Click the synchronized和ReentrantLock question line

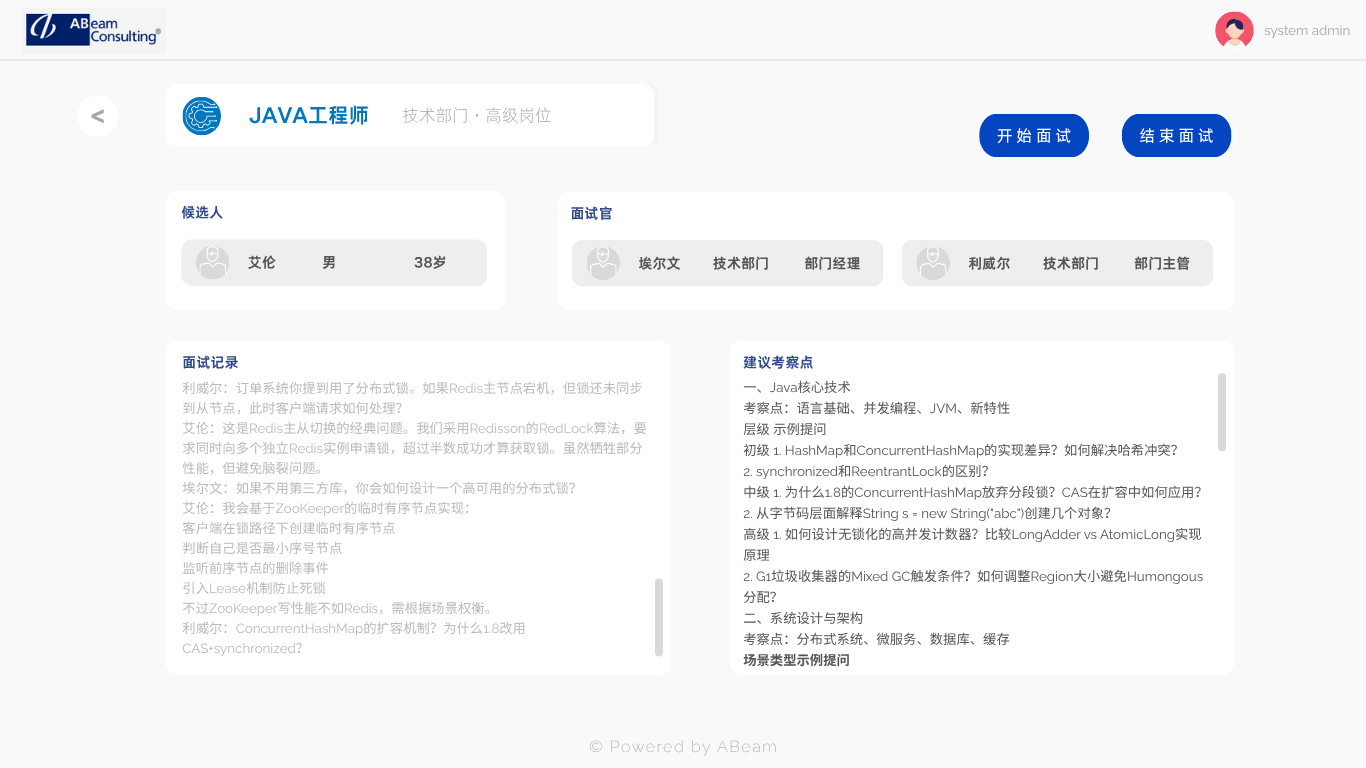tap(866, 471)
